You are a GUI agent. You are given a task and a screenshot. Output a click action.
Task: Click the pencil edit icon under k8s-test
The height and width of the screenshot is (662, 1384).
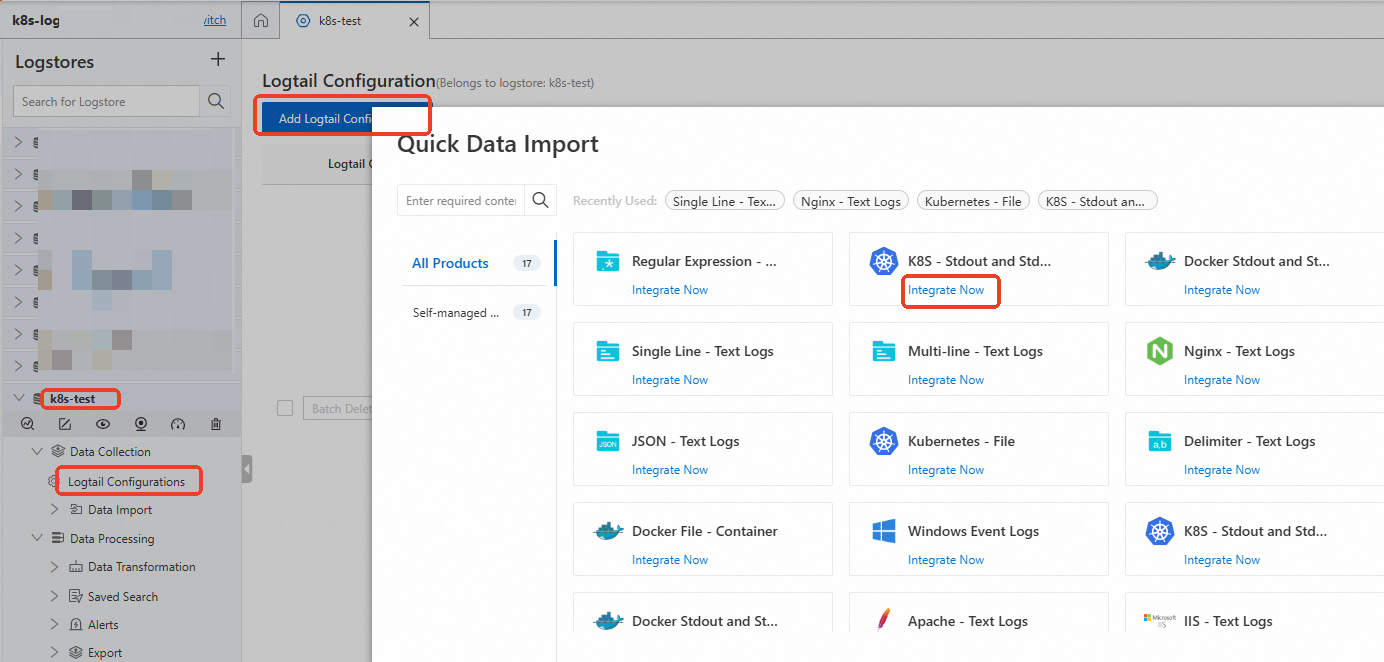(65, 424)
